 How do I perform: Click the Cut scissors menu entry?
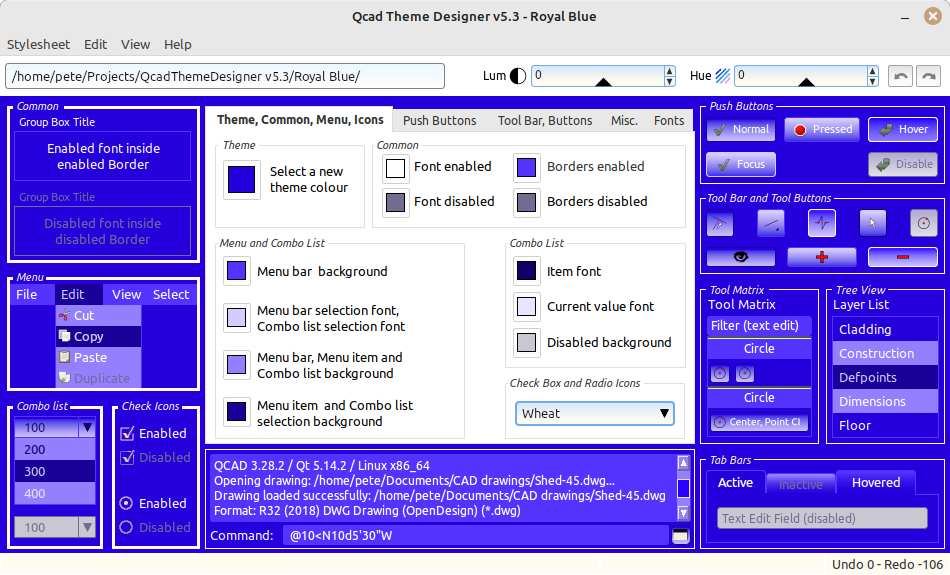(x=98, y=315)
